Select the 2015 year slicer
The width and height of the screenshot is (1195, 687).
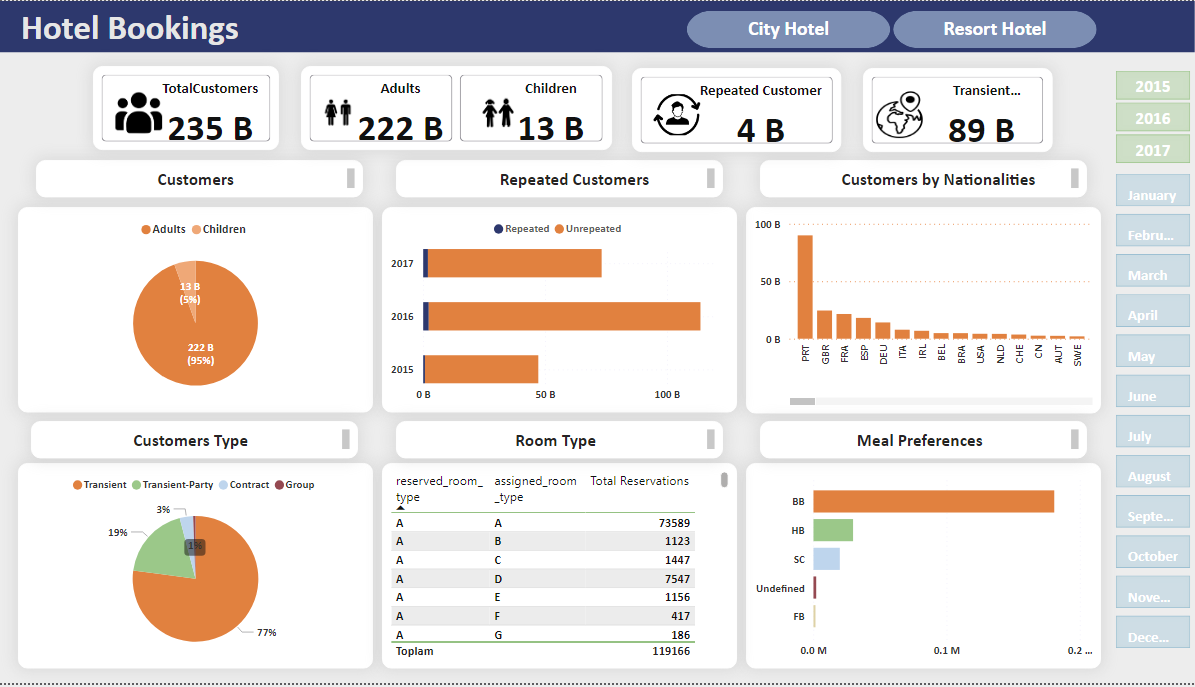tap(1152, 86)
